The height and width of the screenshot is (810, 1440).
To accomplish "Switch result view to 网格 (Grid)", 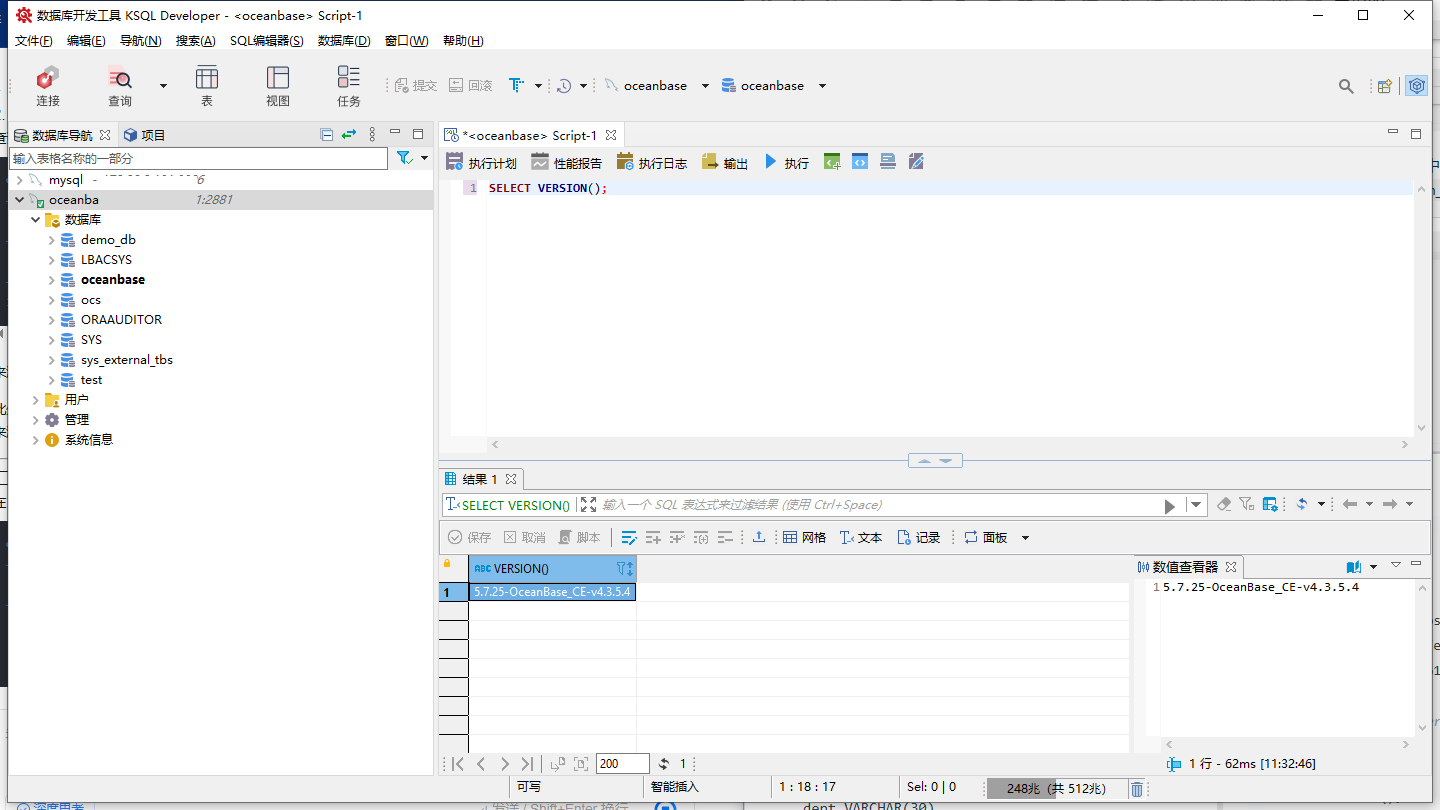I will [x=804, y=537].
